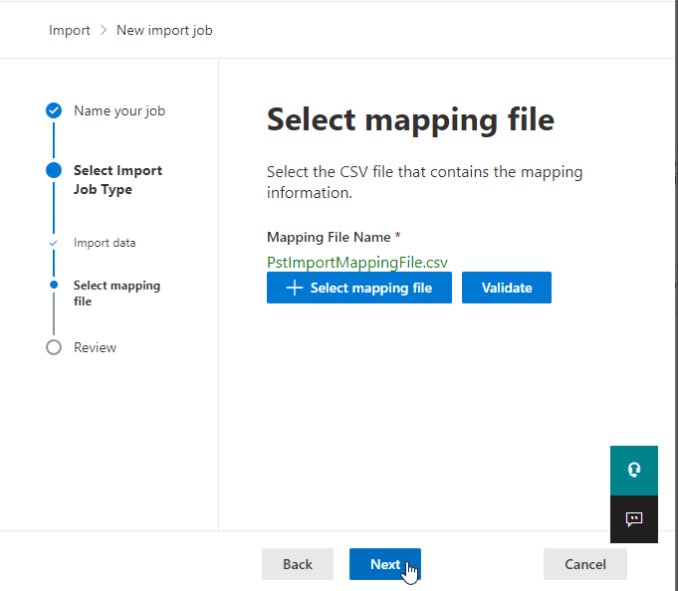Click the New import job breadcrumb
Image resolution: width=678 pixels, height=591 pixels.
pyautogui.click(x=164, y=30)
